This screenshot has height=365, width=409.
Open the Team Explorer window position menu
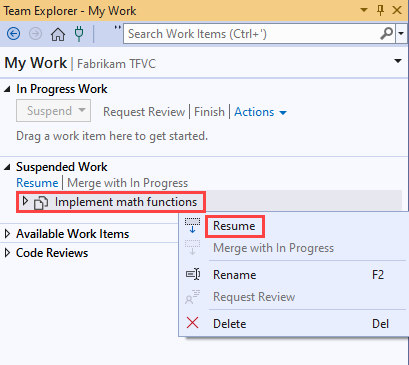pyautogui.click(x=364, y=10)
